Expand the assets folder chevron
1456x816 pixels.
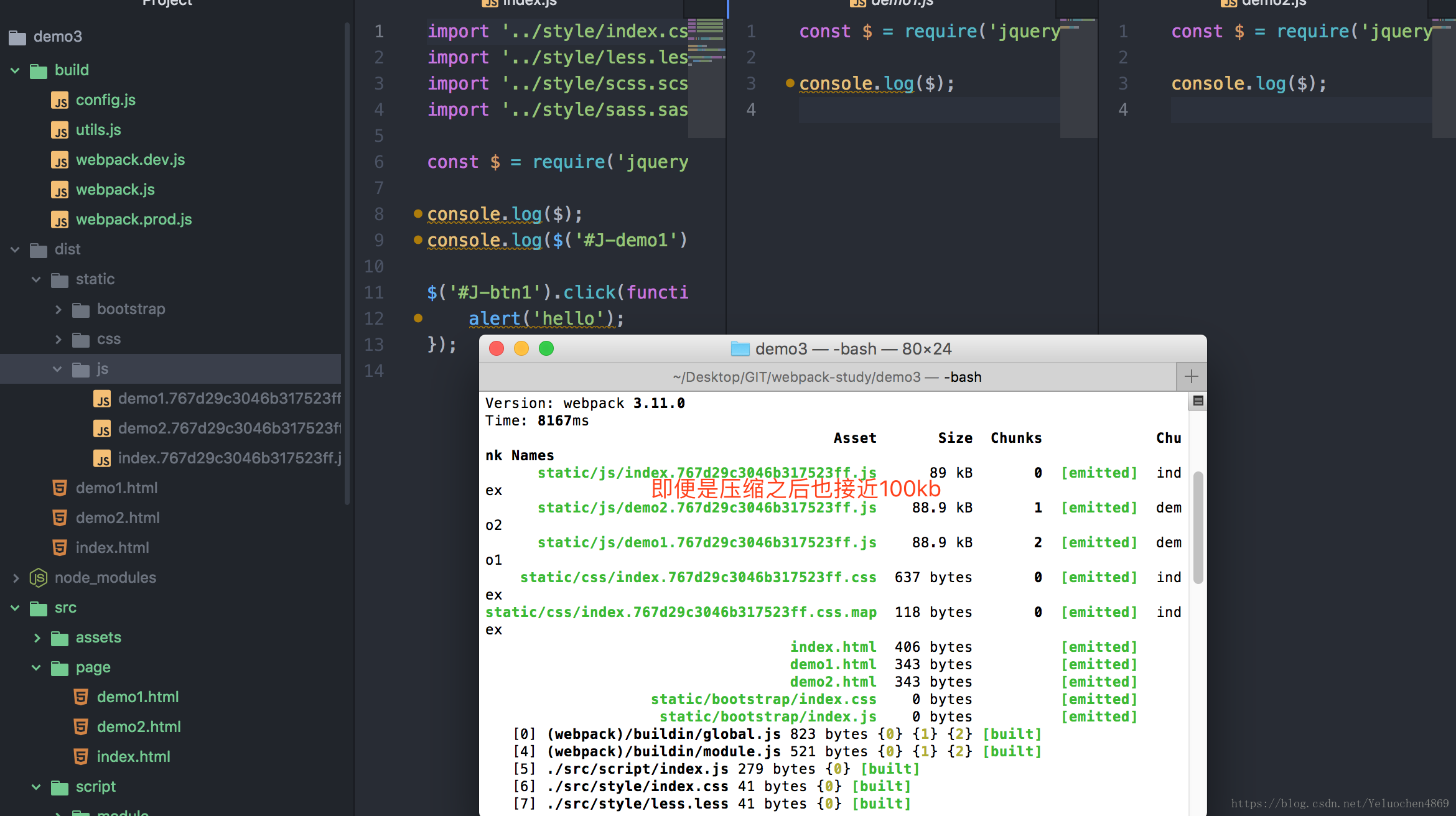click(37, 637)
